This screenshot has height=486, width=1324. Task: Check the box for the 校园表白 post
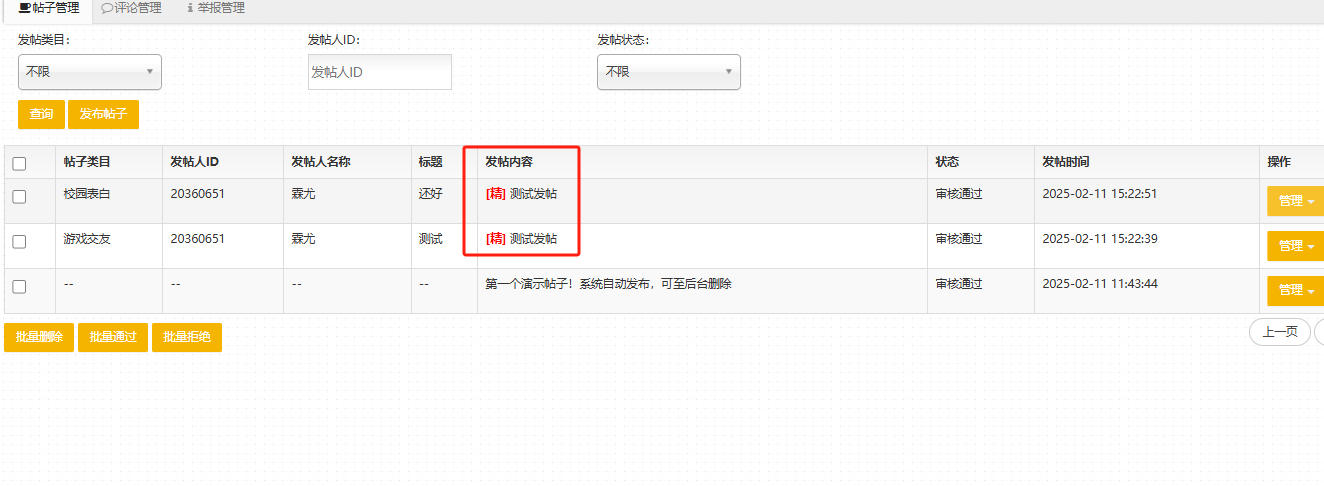(19, 197)
